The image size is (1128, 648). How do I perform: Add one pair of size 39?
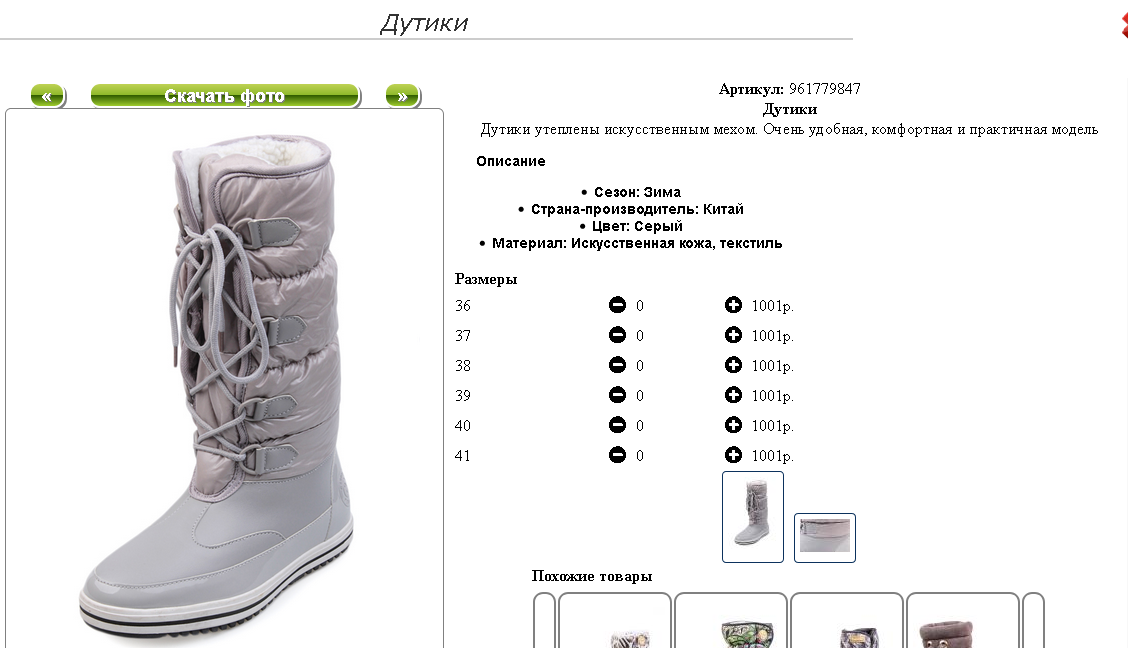(x=733, y=395)
